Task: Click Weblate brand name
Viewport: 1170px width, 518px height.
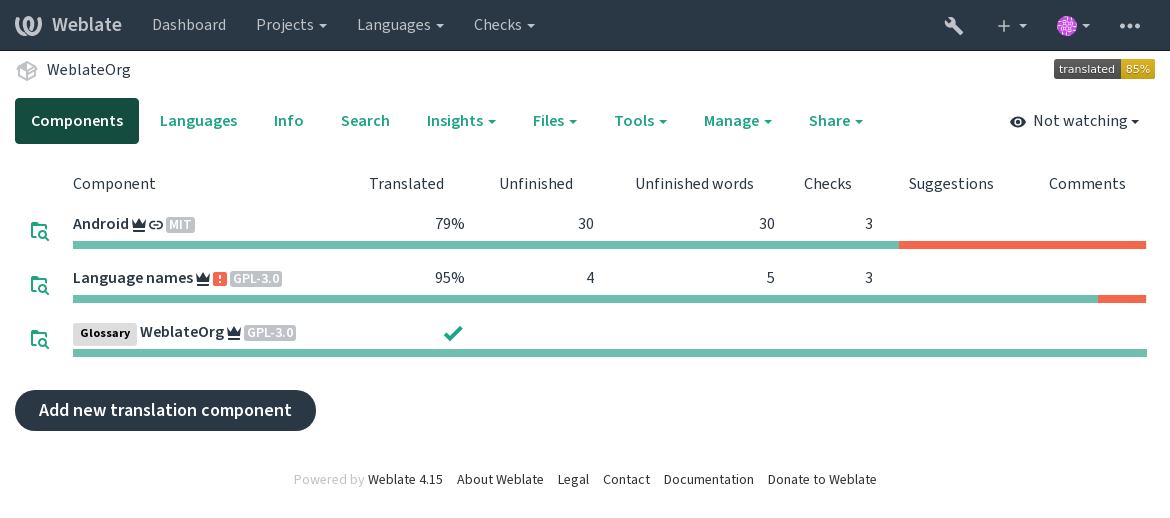Action: point(87,25)
